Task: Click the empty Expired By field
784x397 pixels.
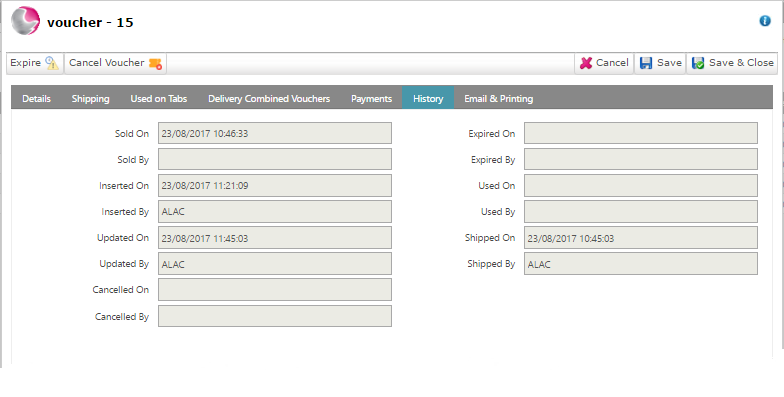Action: click(x=641, y=159)
